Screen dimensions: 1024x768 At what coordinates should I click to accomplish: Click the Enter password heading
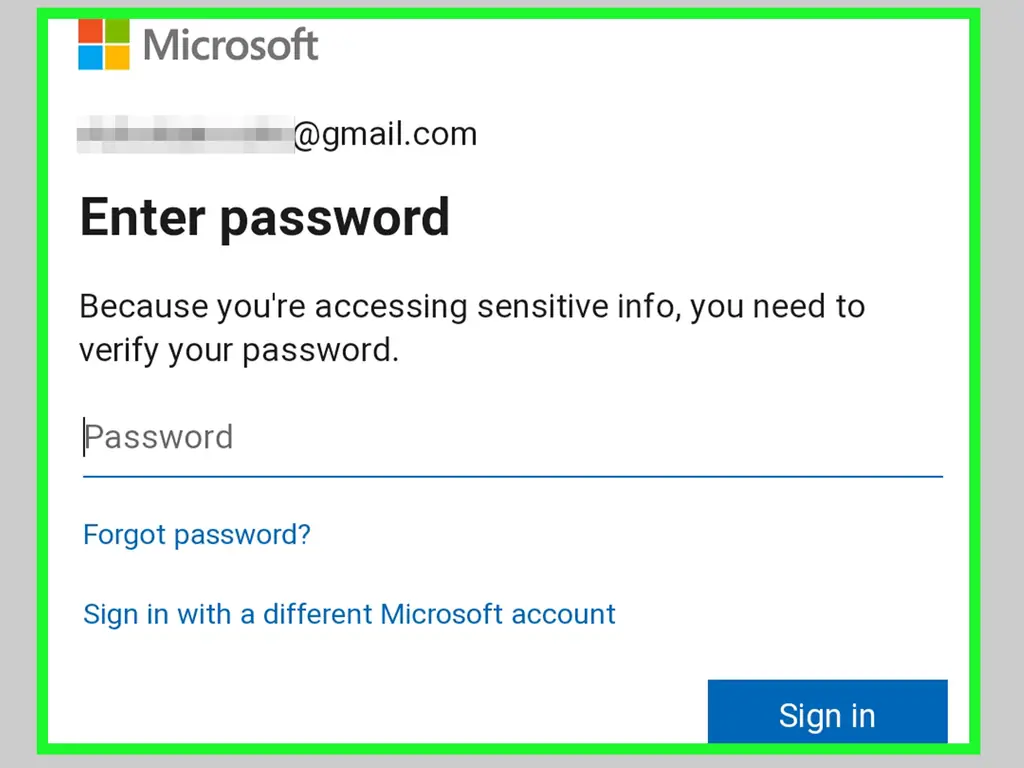coord(264,218)
